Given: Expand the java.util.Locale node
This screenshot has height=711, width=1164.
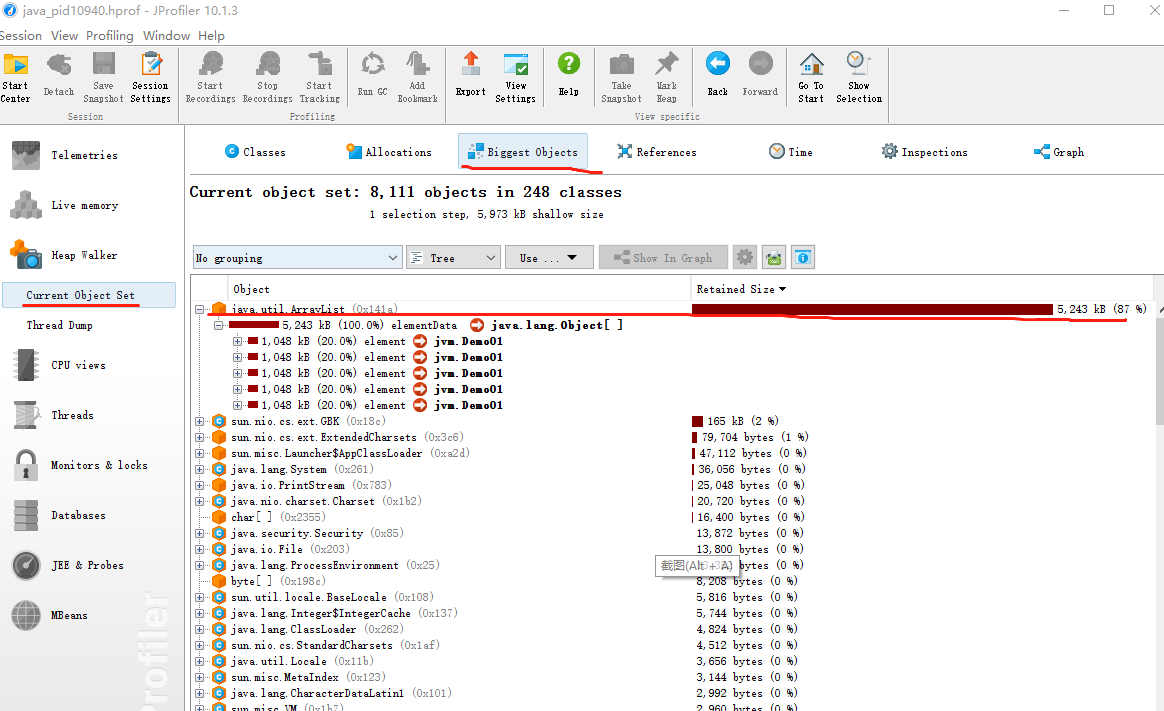Looking at the screenshot, I should coord(199,661).
